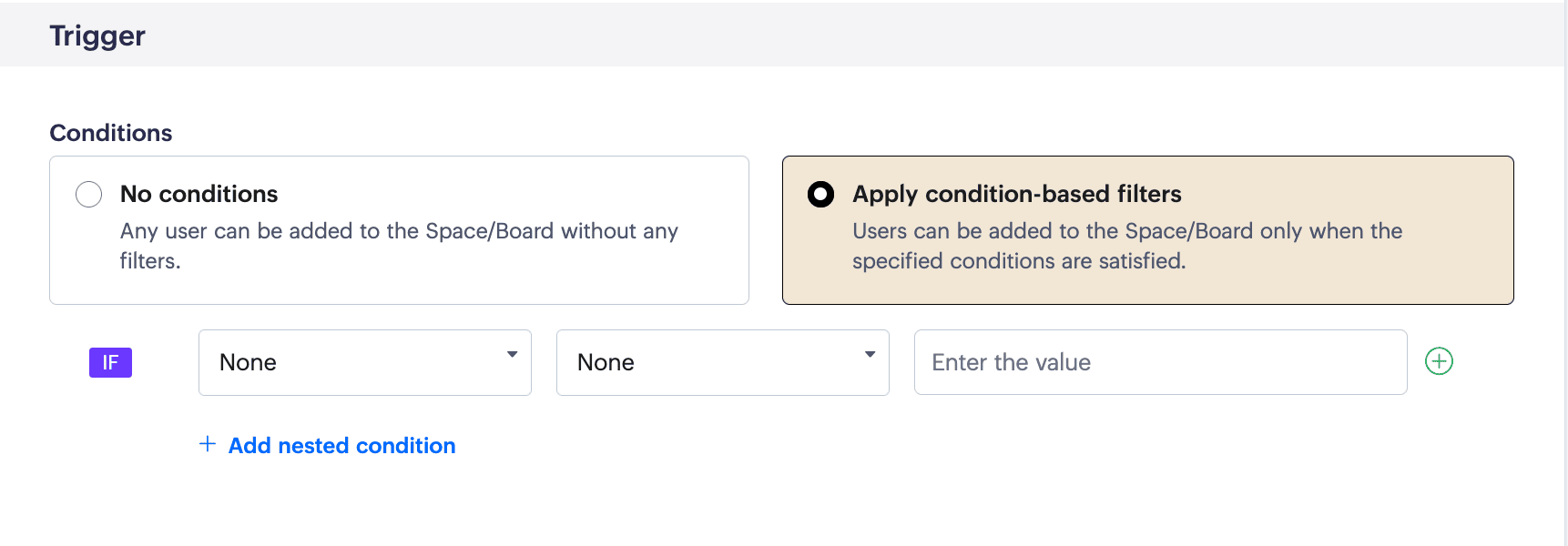Click the purple IF badge
The width and height of the screenshot is (1568, 546).
point(110,362)
